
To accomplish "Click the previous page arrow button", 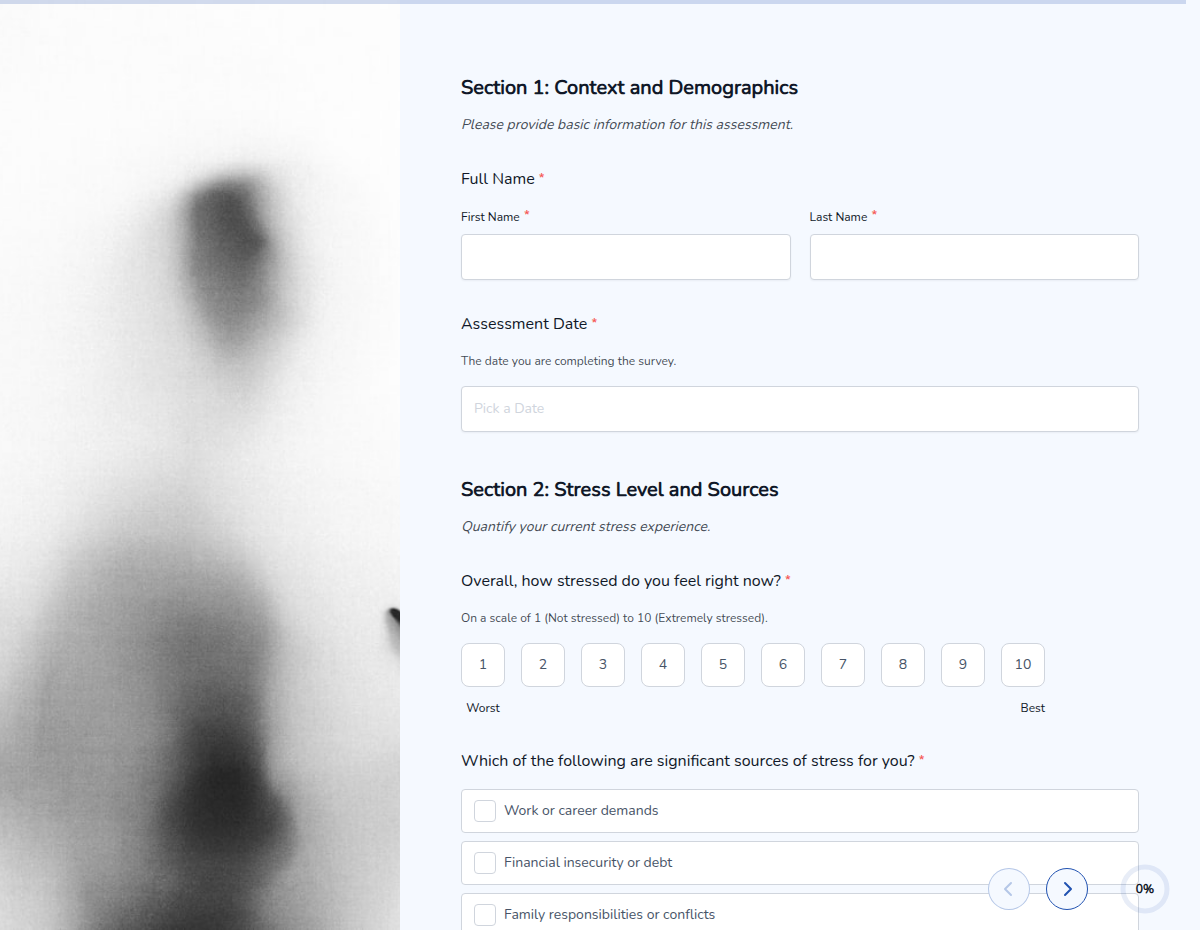I will (1008, 889).
